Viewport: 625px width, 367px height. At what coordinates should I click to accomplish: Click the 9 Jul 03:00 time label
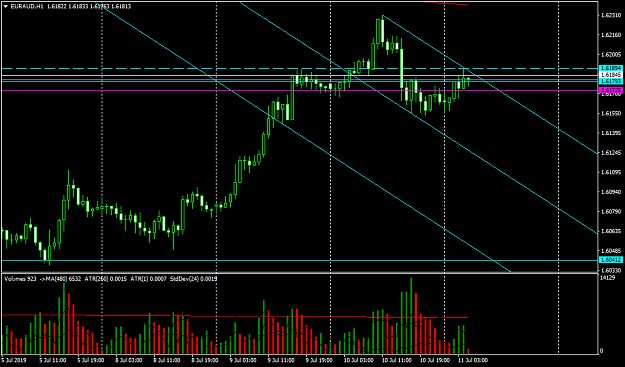242,360
